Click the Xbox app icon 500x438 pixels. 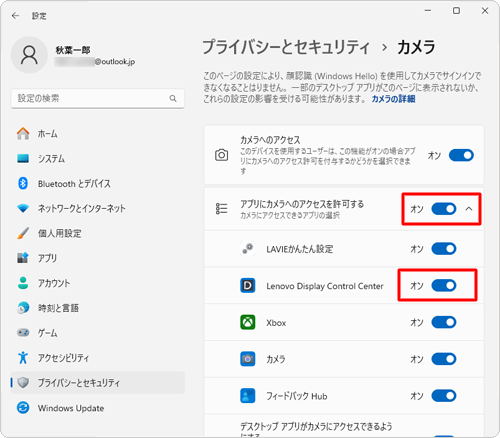(x=248, y=322)
